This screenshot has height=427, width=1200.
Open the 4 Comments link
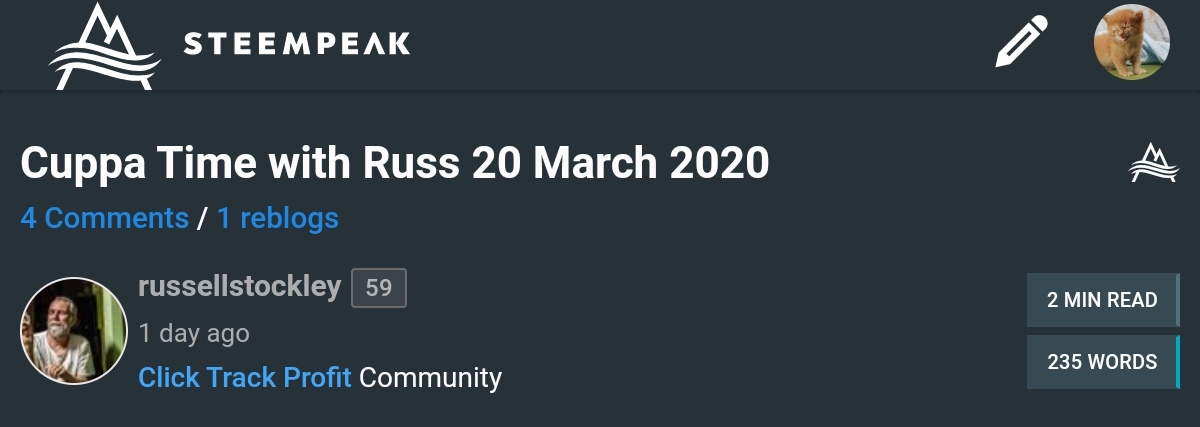pyautogui.click(x=104, y=217)
